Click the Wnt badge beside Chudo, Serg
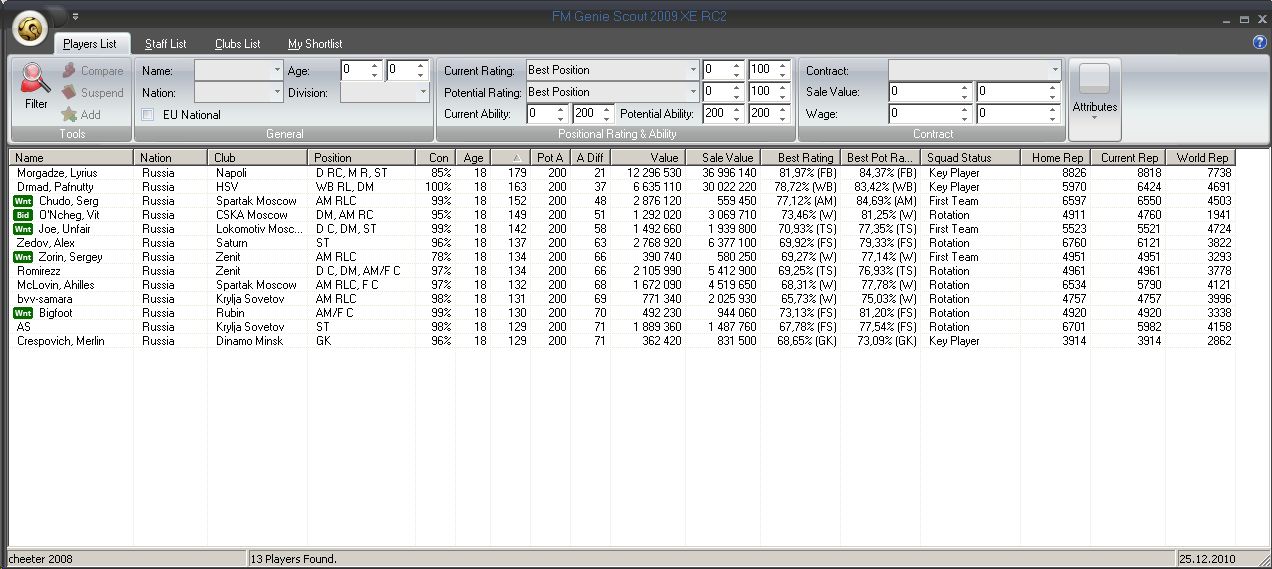The height and width of the screenshot is (569, 1272). (23, 201)
